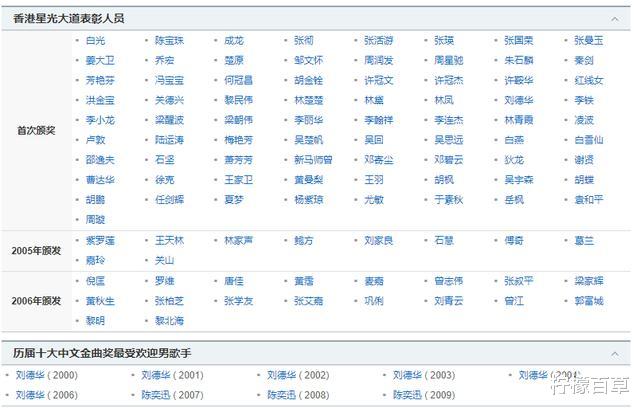
Task: Click the 刘德华 (2002) entry
Action: point(298,375)
